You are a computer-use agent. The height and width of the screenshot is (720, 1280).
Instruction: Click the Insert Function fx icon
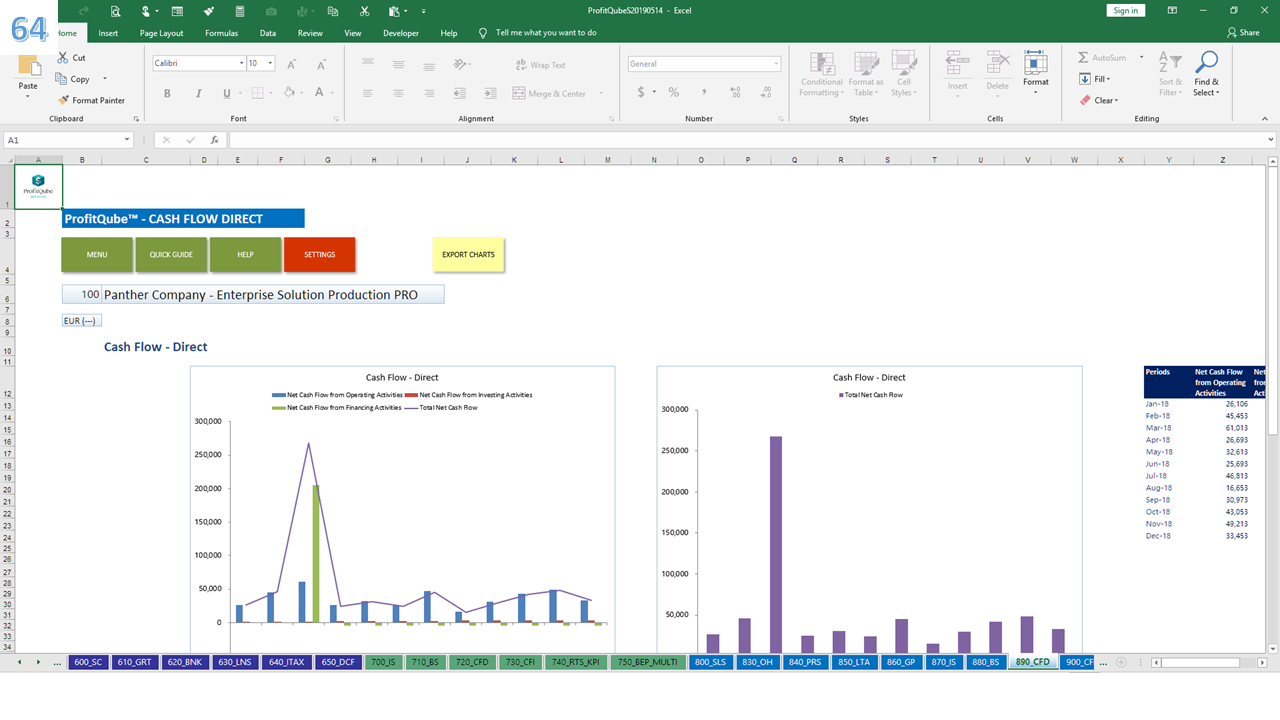coord(214,140)
